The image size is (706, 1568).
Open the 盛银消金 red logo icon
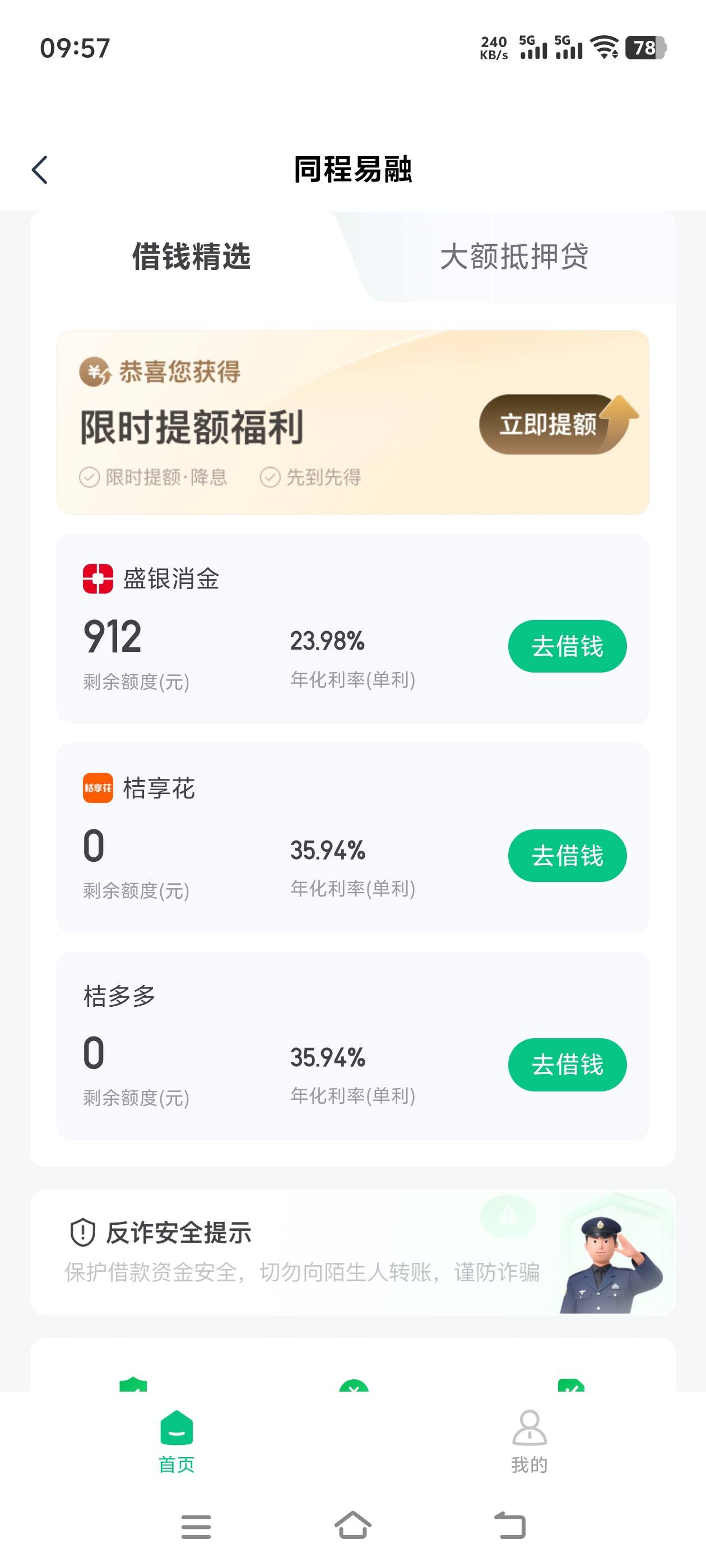point(98,578)
